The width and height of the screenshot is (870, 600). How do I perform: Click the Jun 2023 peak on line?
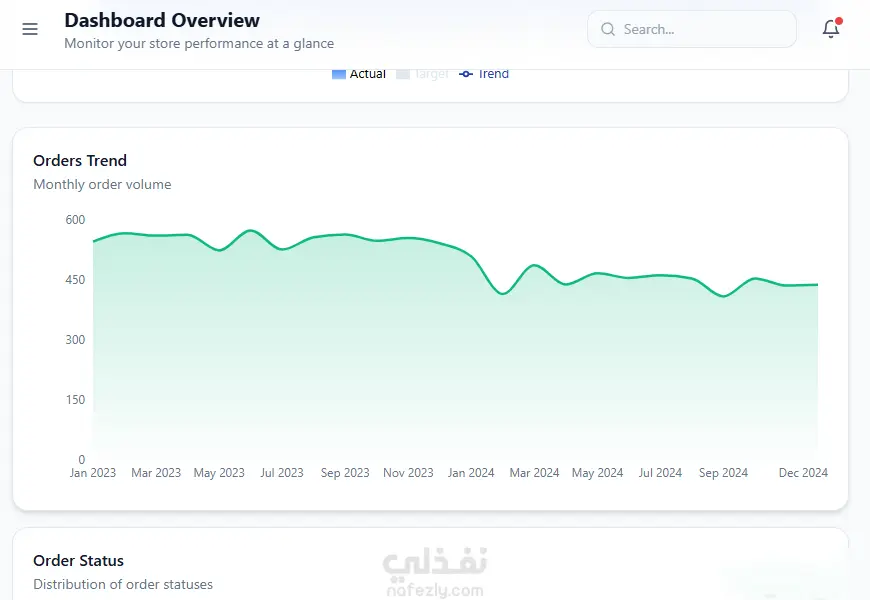click(x=251, y=230)
